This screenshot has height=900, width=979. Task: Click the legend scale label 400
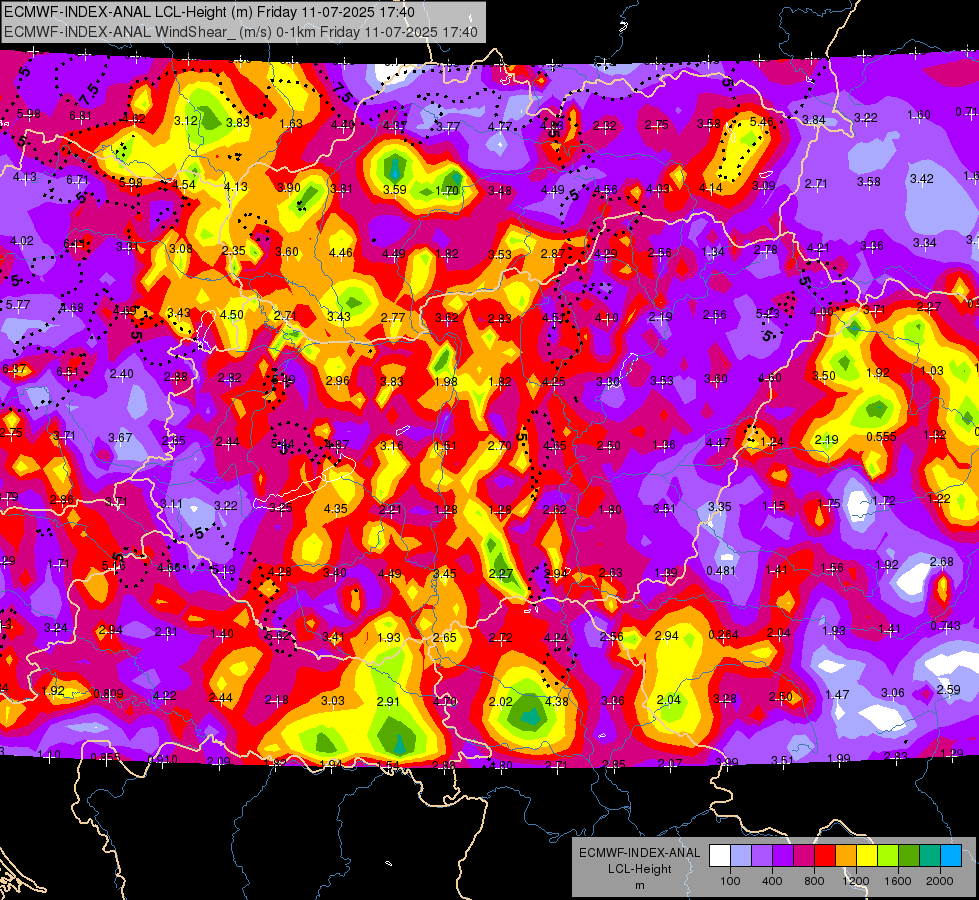[772, 881]
